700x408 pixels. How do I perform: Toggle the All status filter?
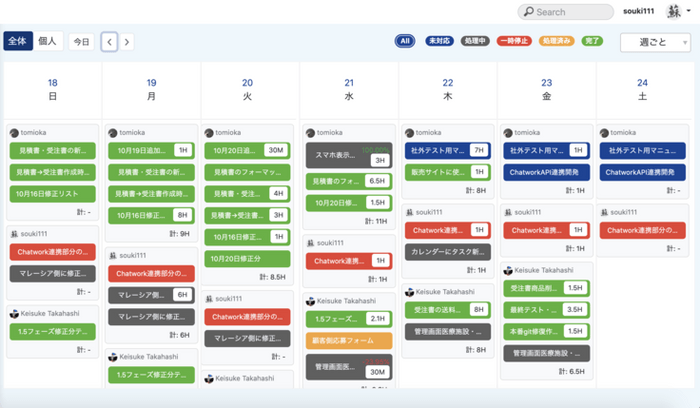click(x=404, y=41)
